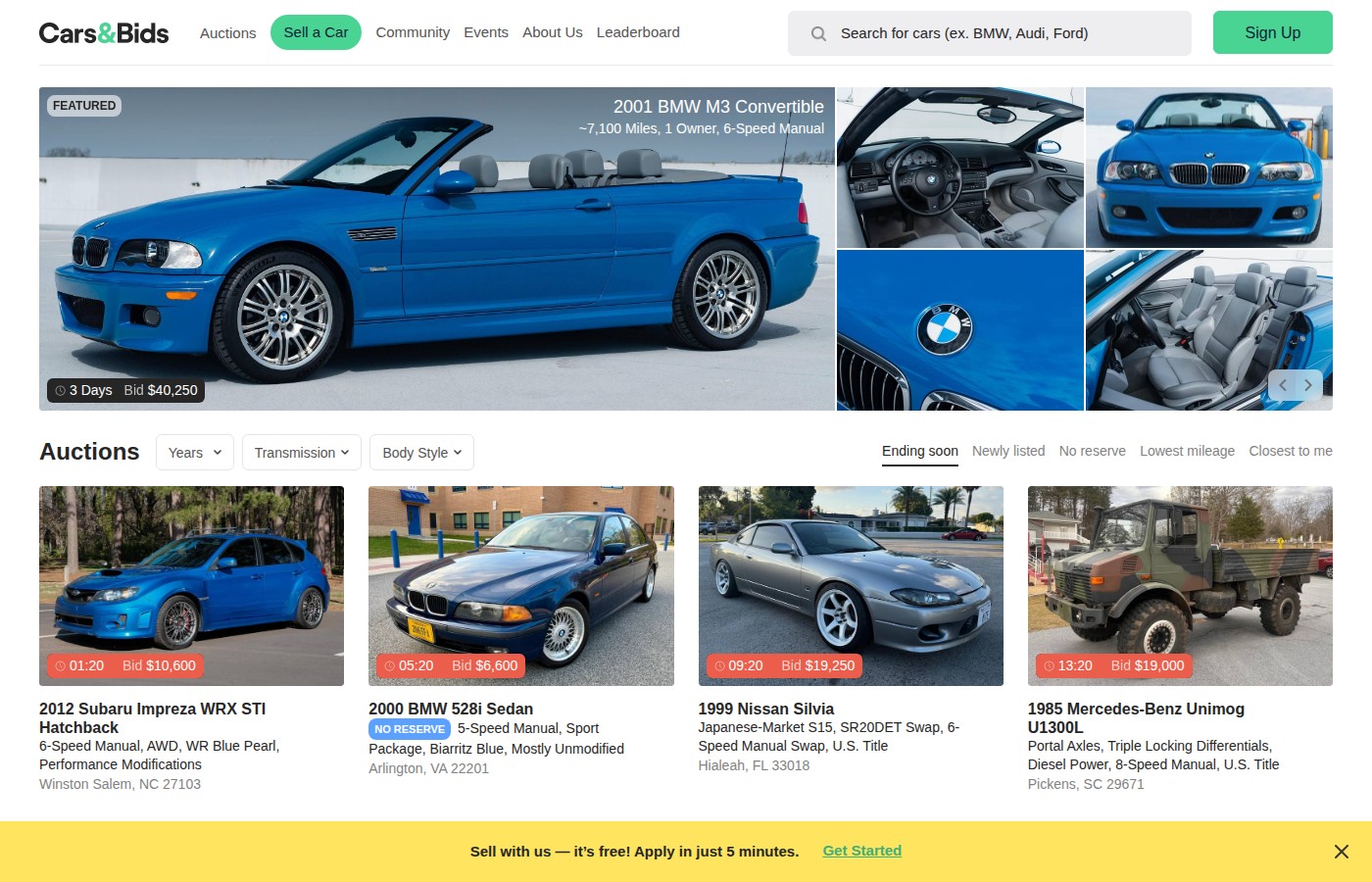Select the Ending soon sort option

tap(919, 451)
